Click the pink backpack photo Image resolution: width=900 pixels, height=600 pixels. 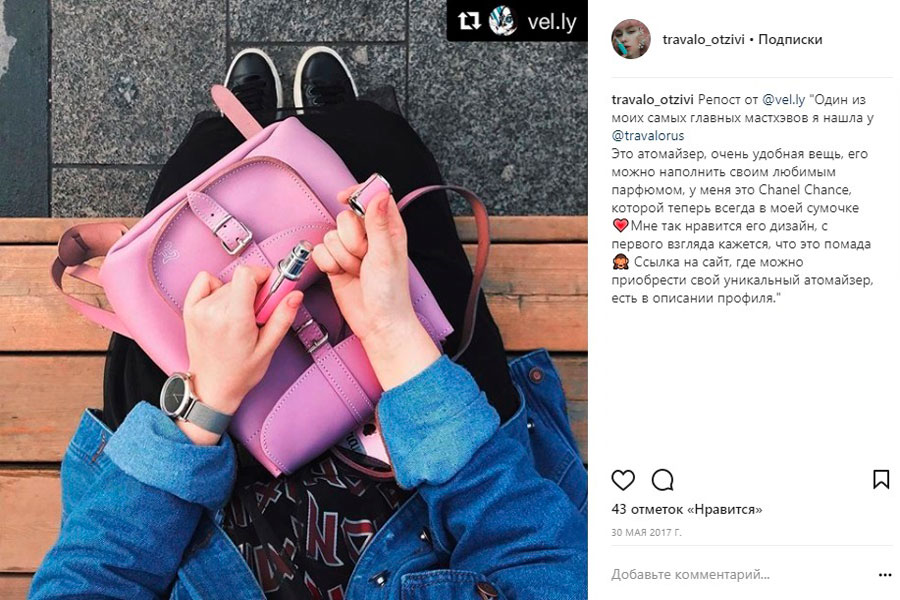[x=294, y=300]
